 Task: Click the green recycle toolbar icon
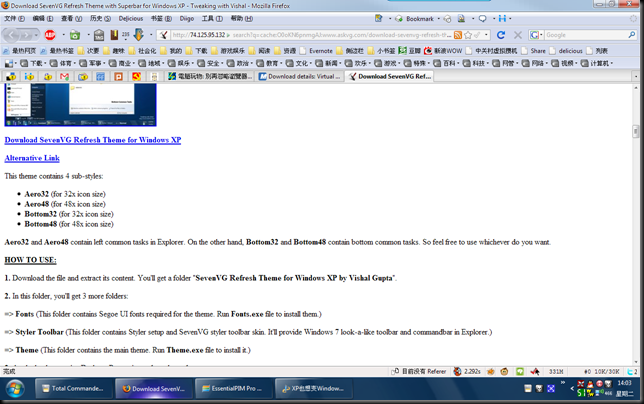pyautogui.click(x=75, y=35)
